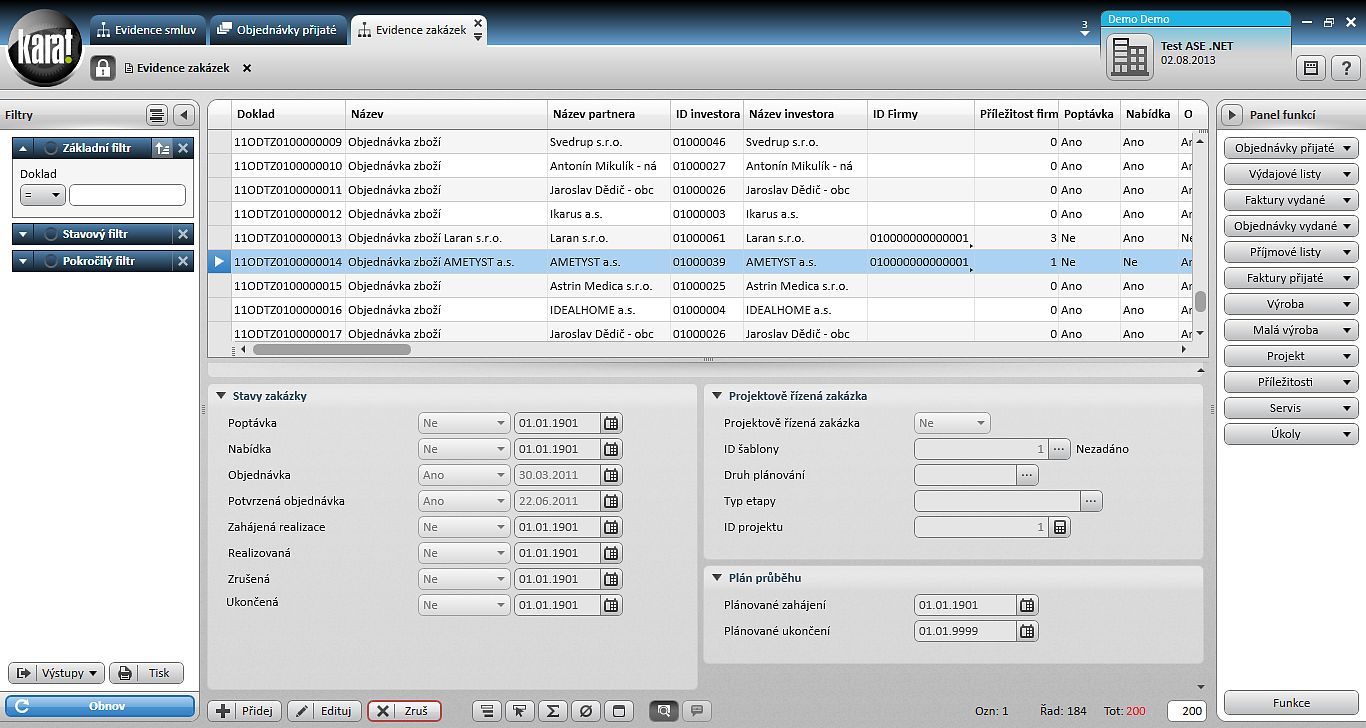Click the company building icon for Test ASE .NET
The height and width of the screenshot is (728, 1366).
1130,56
